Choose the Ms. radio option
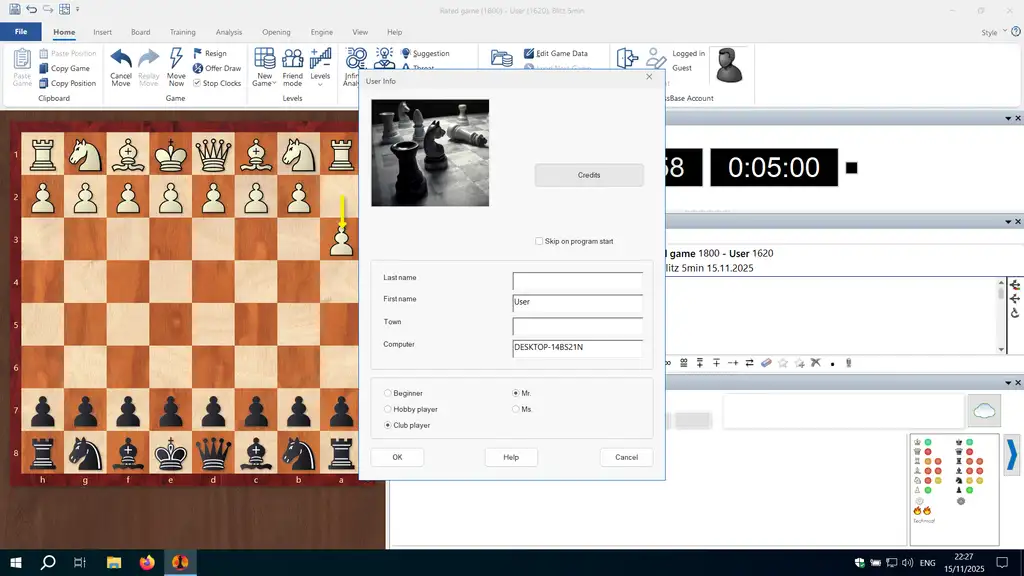1024x576 pixels. click(x=516, y=409)
